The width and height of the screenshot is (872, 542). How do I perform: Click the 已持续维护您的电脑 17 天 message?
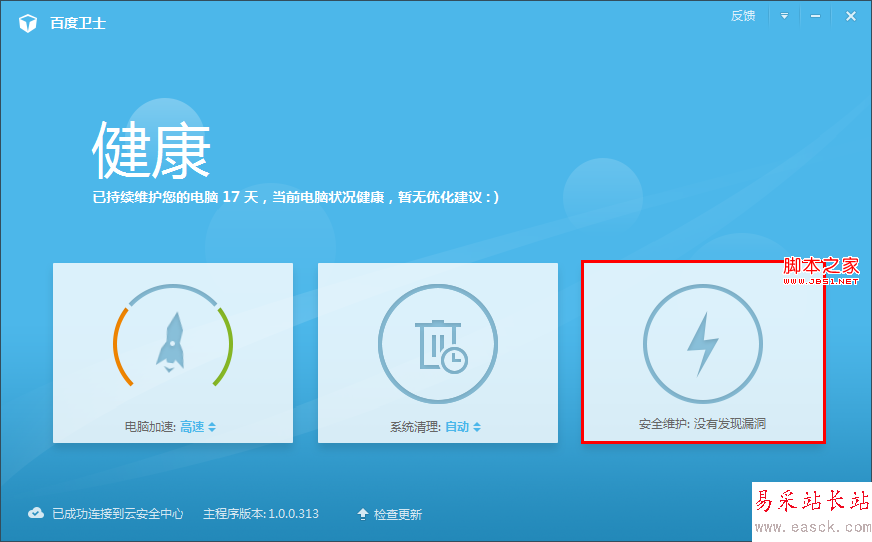point(296,197)
